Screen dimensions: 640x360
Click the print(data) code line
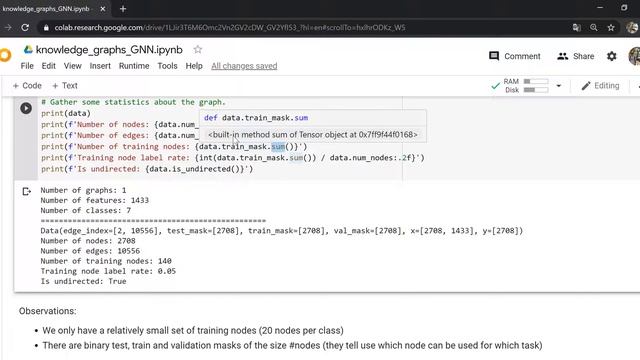point(66,113)
